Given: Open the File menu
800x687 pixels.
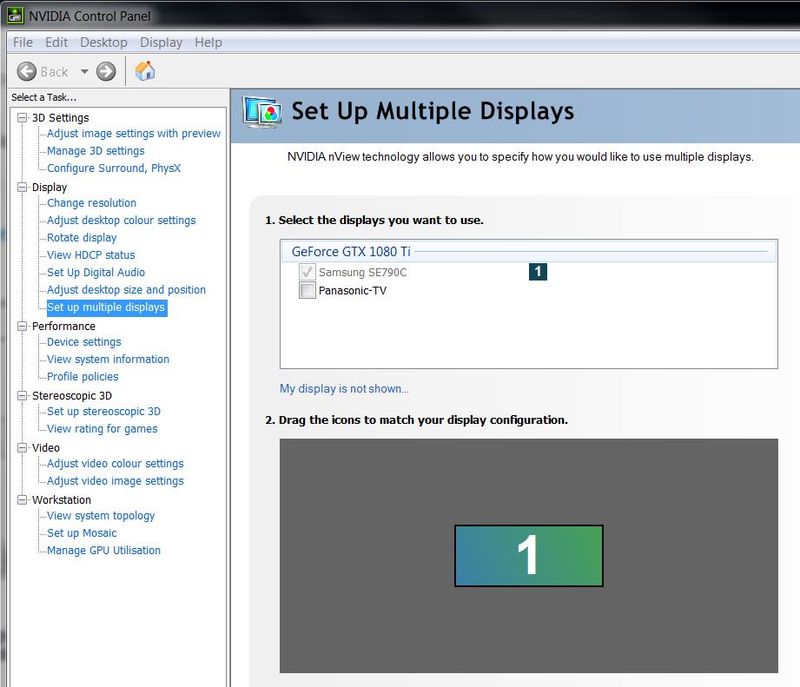Looking at the screenshot, I should [x=23, y=42].
